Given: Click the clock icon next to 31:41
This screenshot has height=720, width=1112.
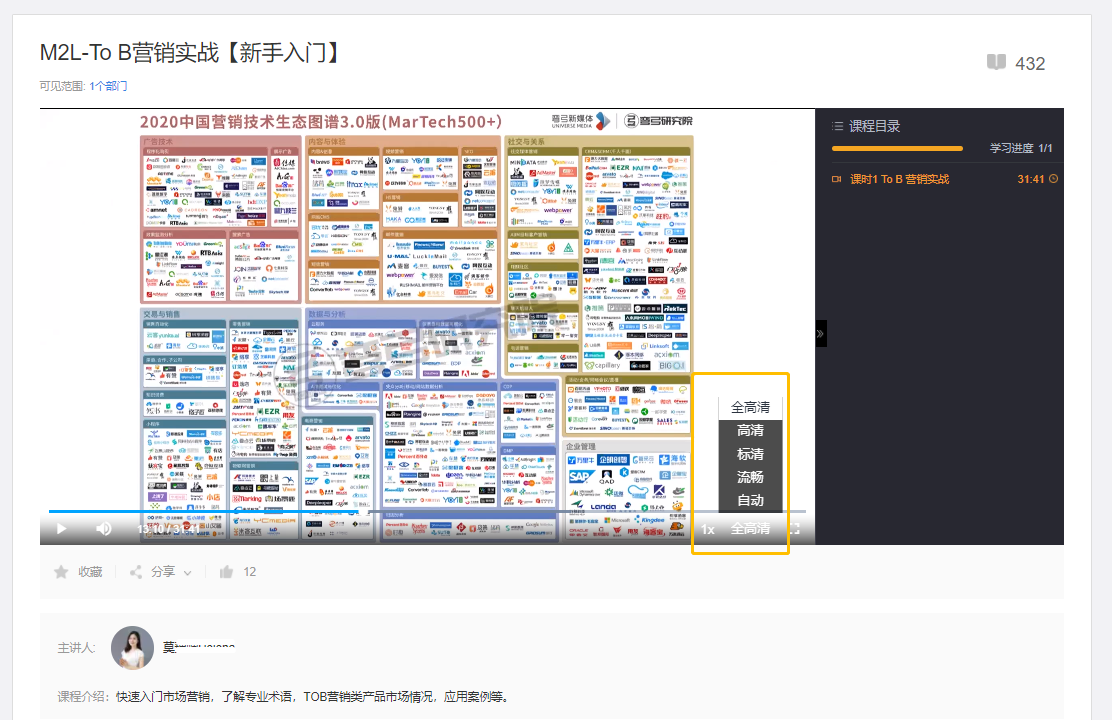Looking at the screenshot, I should point(1054,179).
